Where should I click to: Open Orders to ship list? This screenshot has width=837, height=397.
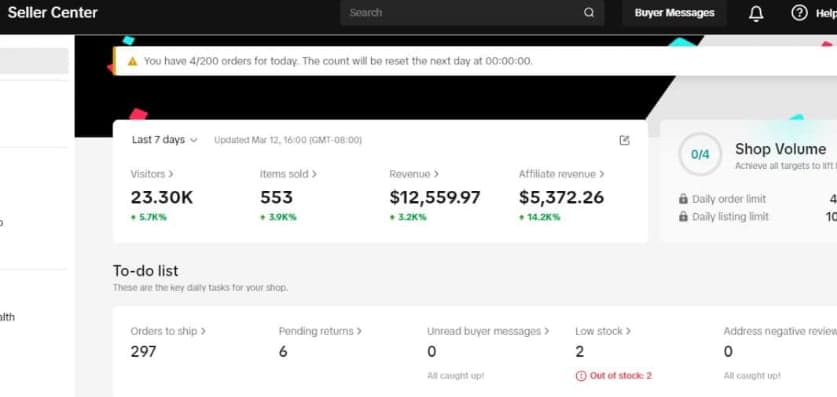coord(168,331)
